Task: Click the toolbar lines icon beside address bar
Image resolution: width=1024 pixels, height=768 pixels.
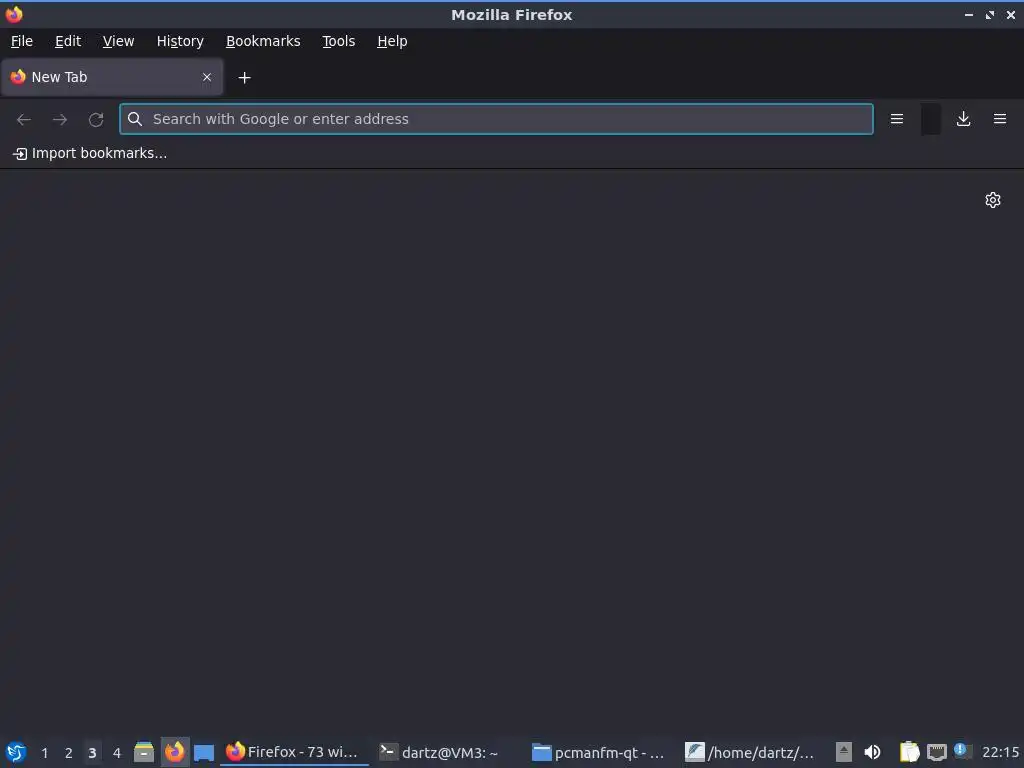Action: [x=897, y=119]
